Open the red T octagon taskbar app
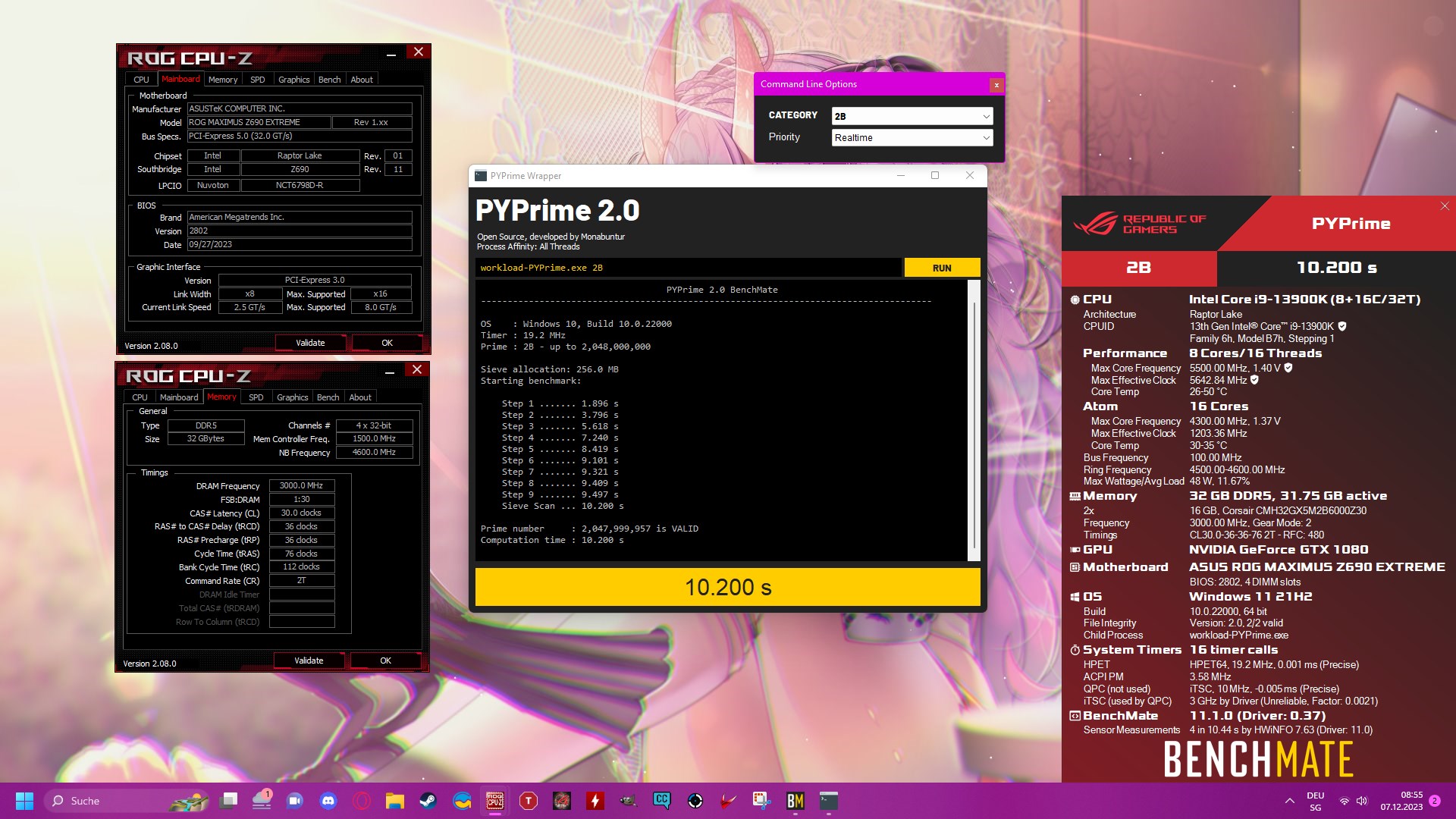Screen dimensions: 1456x819 click(x=529, y=801)
